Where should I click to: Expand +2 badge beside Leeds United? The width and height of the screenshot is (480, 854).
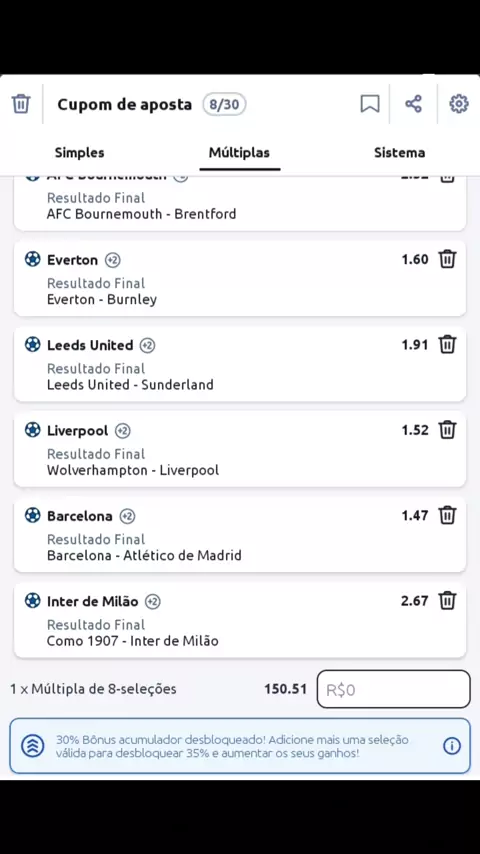coord(147,345)
